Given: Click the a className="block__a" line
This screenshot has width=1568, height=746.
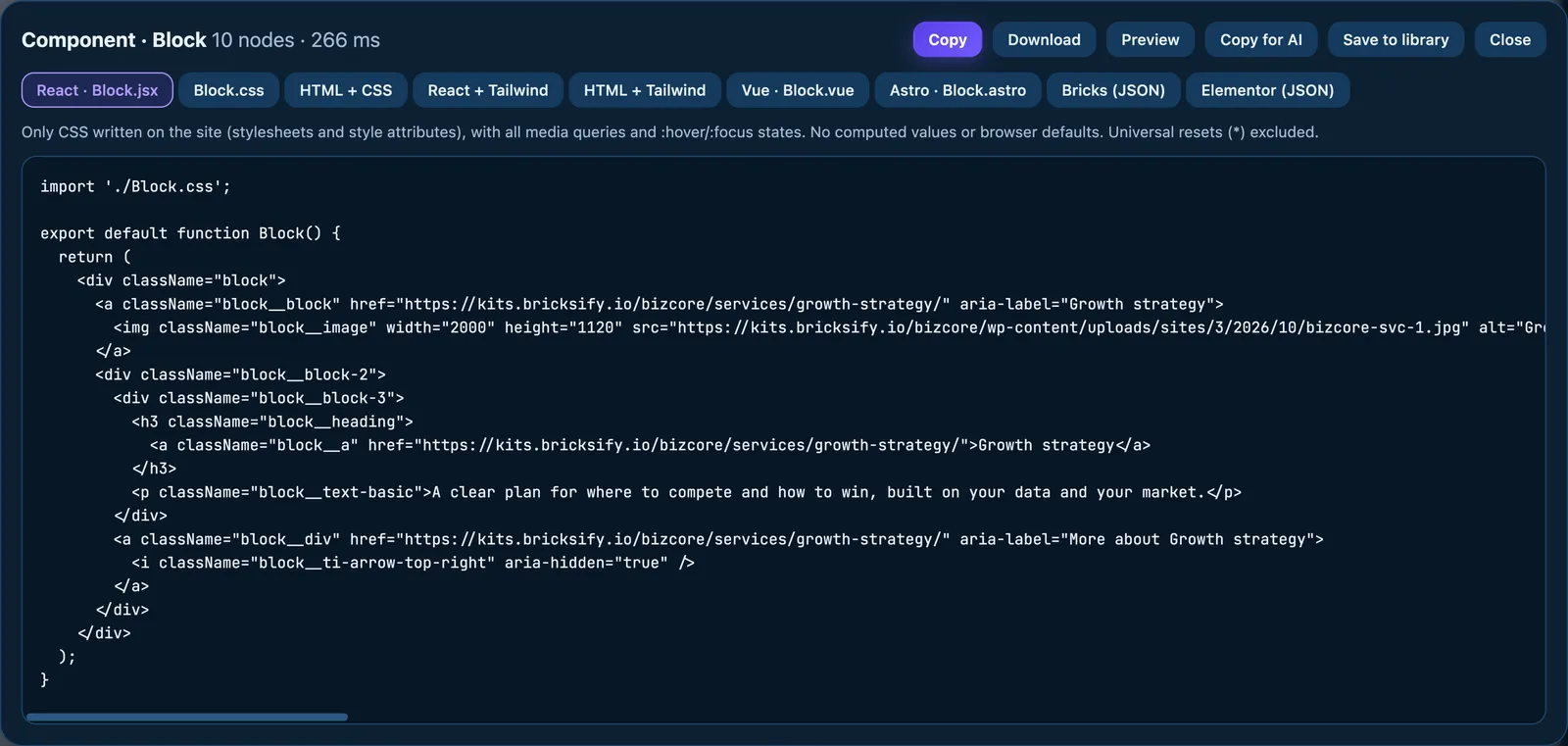Looking at the screenshot, I should [x=650, y=445].
